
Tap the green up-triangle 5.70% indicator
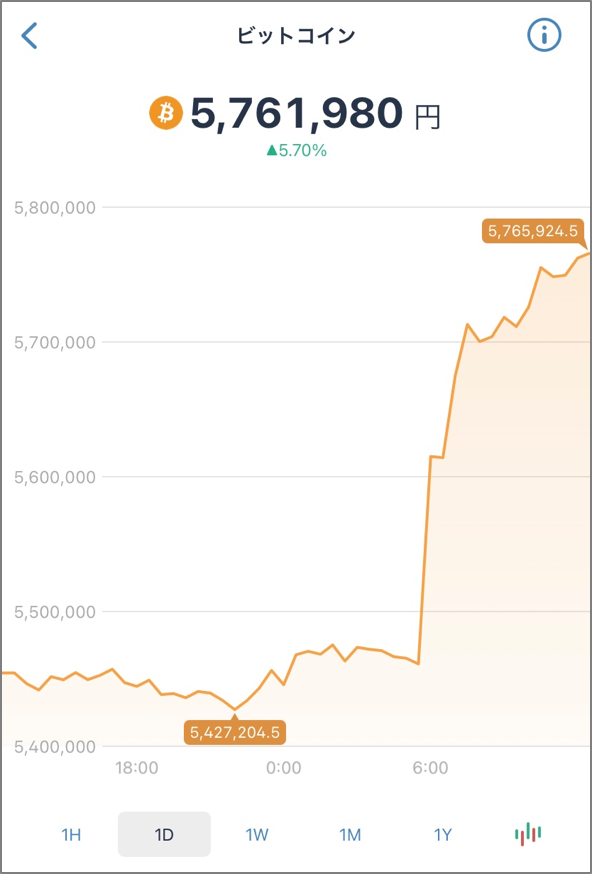296,150
